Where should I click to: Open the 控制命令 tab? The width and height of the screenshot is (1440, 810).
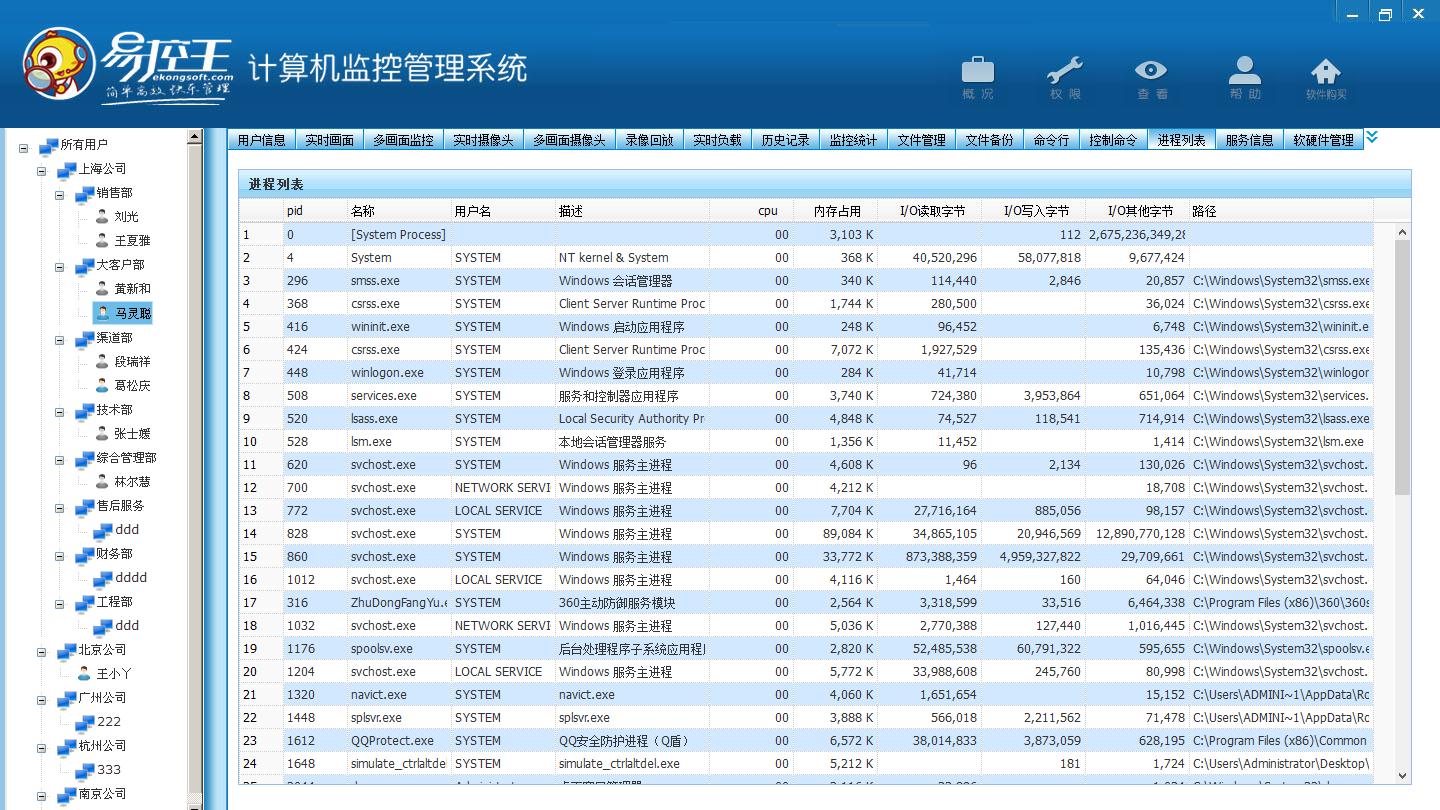(x=1113, y=140)
